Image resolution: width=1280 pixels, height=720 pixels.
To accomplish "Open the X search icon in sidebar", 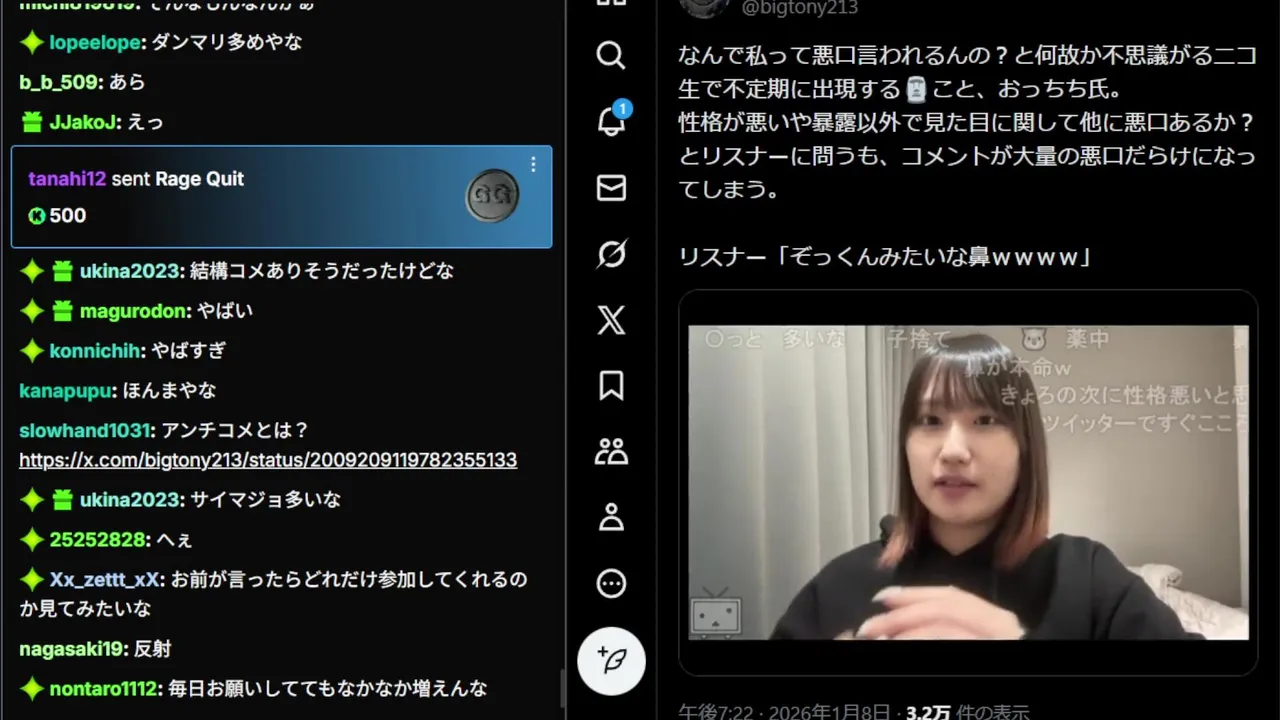I will [x=611, y=55].
